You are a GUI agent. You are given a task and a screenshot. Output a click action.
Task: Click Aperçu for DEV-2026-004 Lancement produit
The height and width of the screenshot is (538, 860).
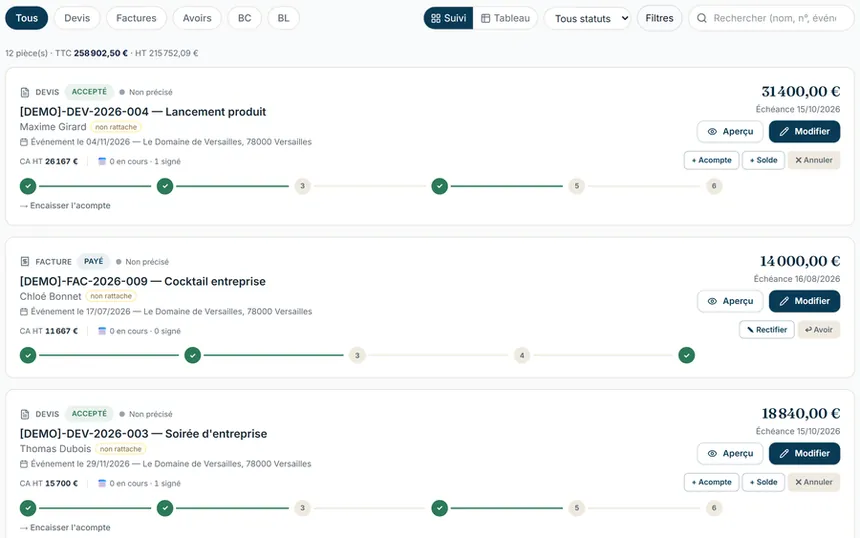tap(730, 132)
